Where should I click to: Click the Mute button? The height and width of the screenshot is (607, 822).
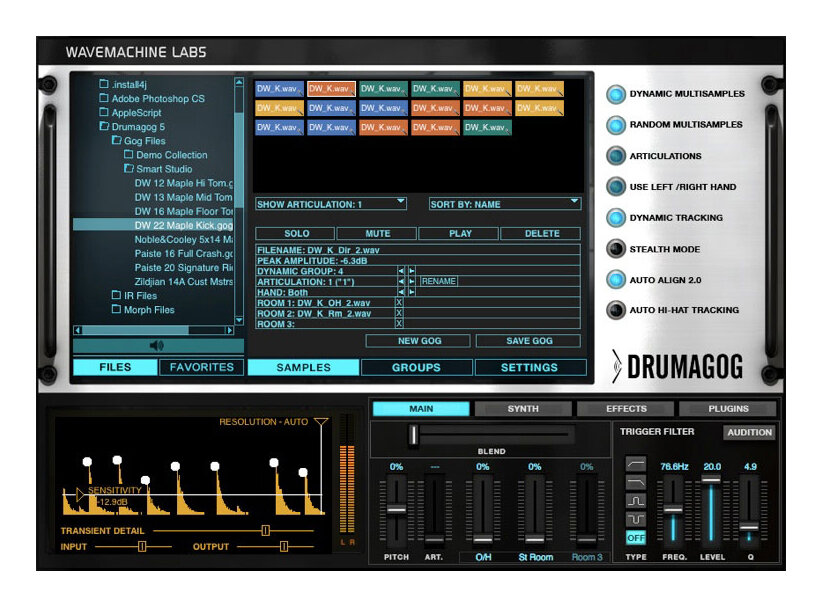377,233
